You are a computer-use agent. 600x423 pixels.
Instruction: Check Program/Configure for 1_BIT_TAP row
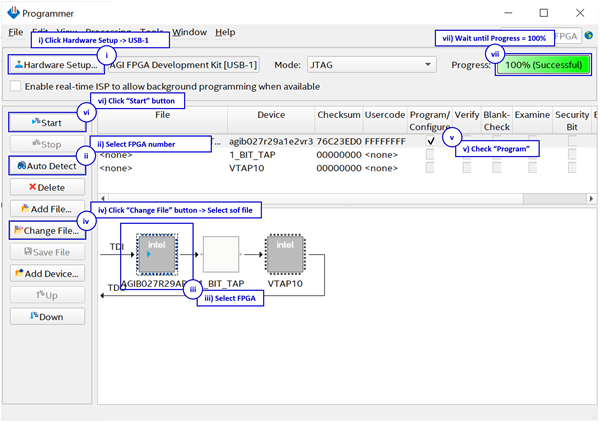[430, 154]
